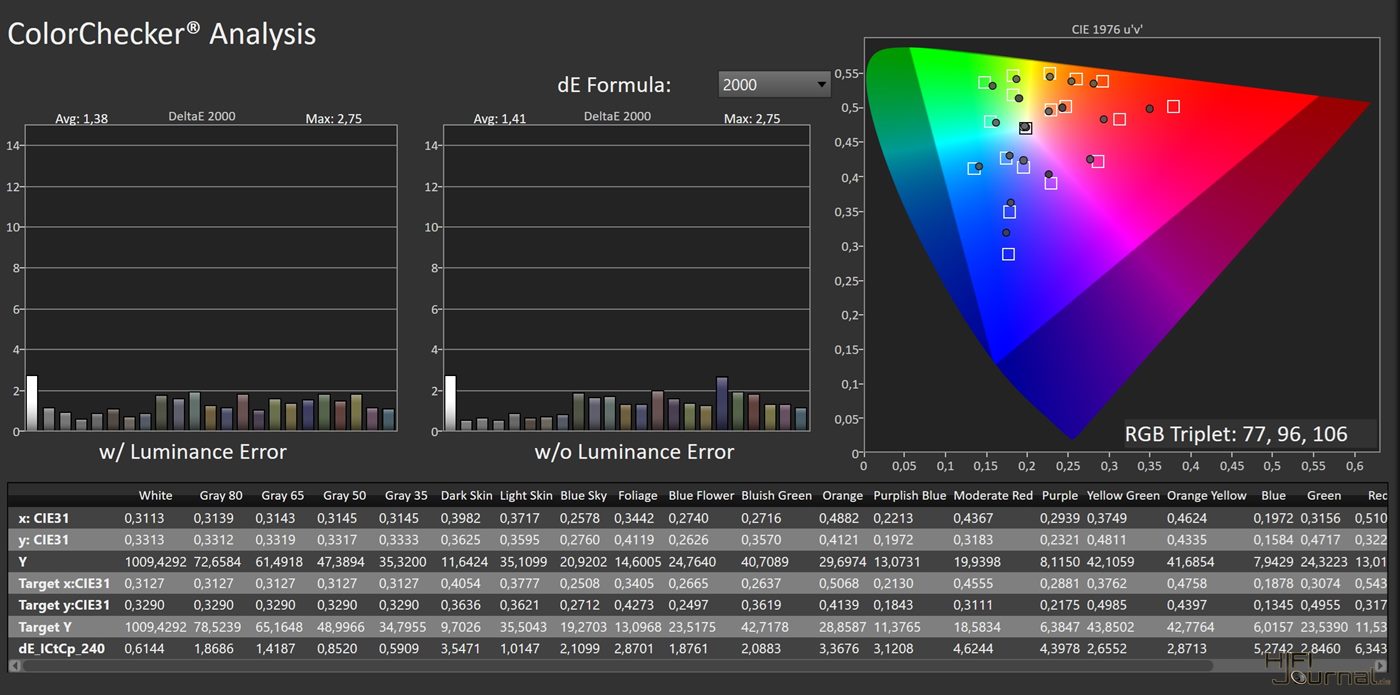
Task: Click the dropdown arrow beside 2000
Action: [x=822, y=85]
